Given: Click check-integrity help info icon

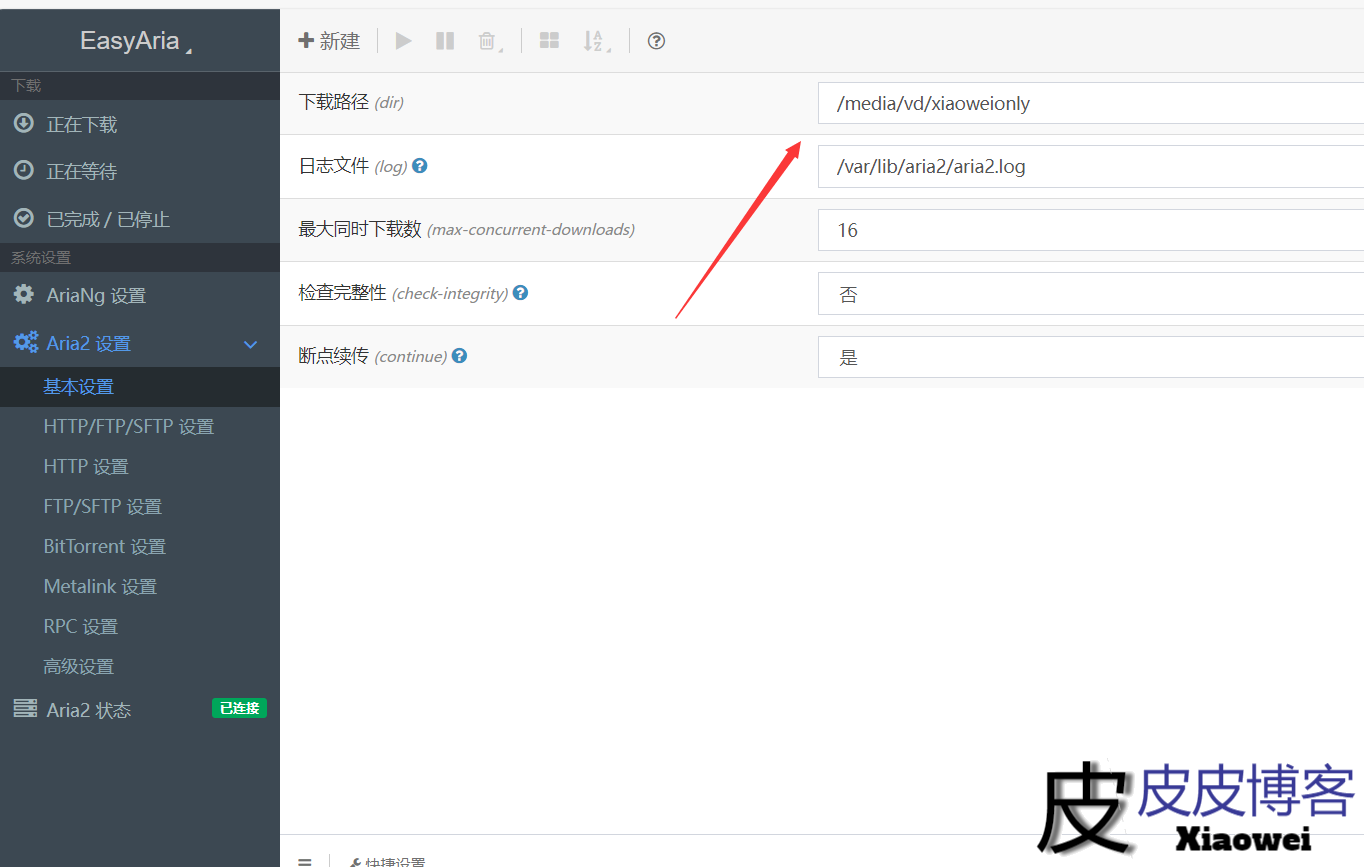Looking at the screenshot, I should [520, 293].
